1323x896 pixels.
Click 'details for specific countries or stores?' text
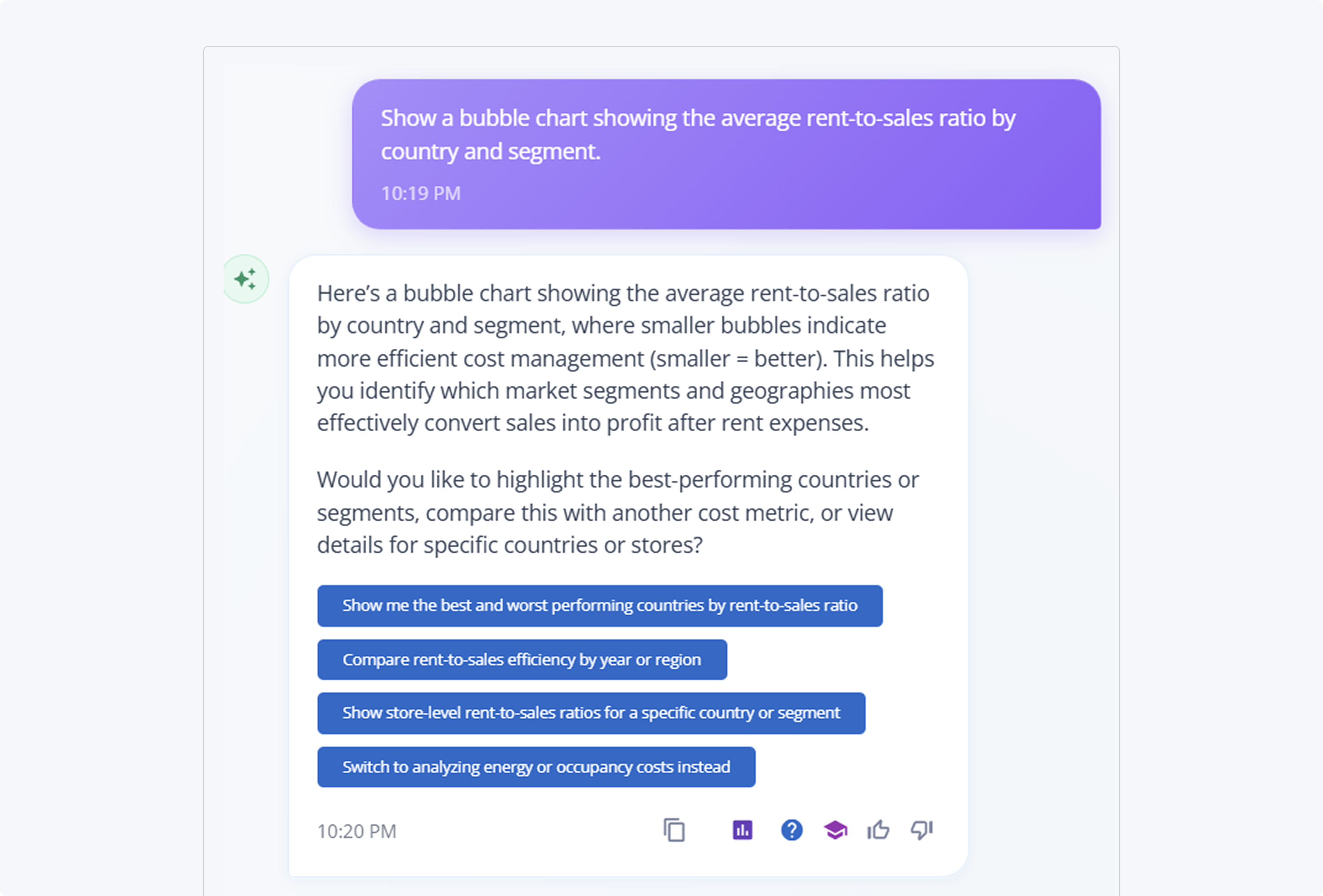pyautogui.click(x=510, y=545)
